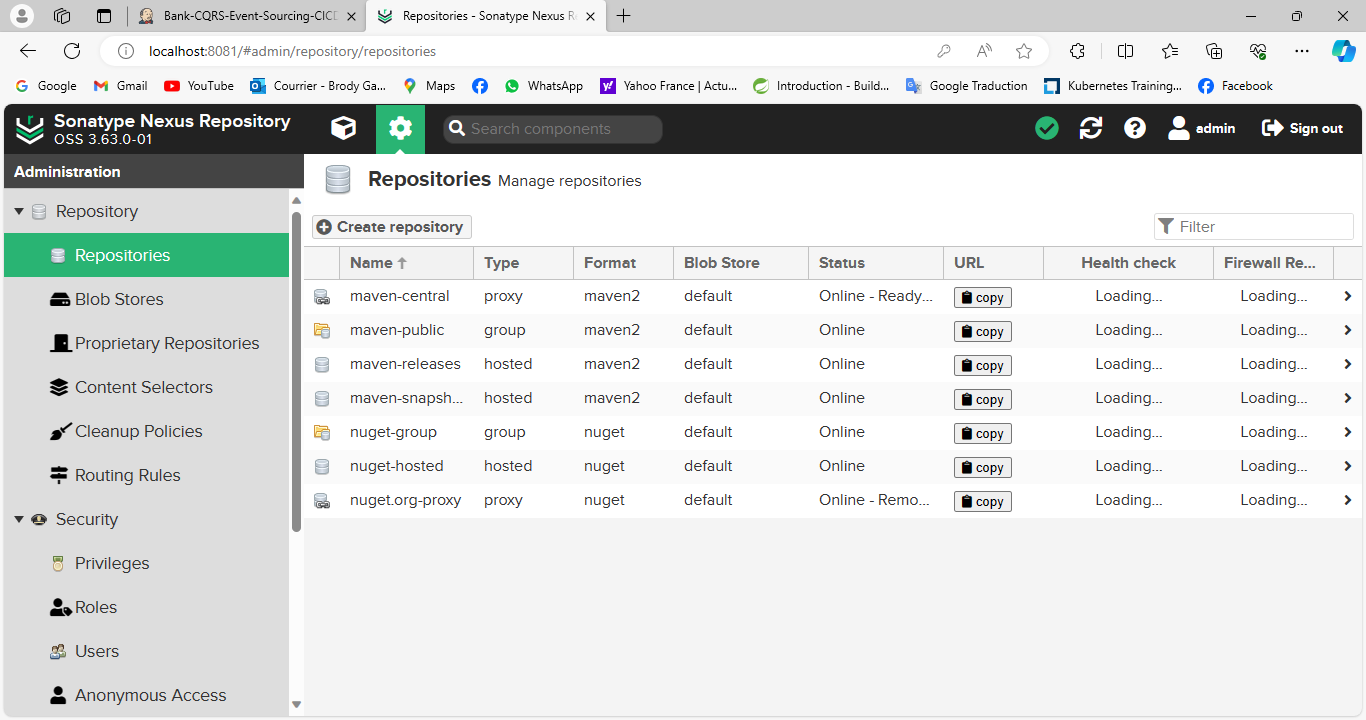Open Anonymous Access in sidebar

click(146, 695)
